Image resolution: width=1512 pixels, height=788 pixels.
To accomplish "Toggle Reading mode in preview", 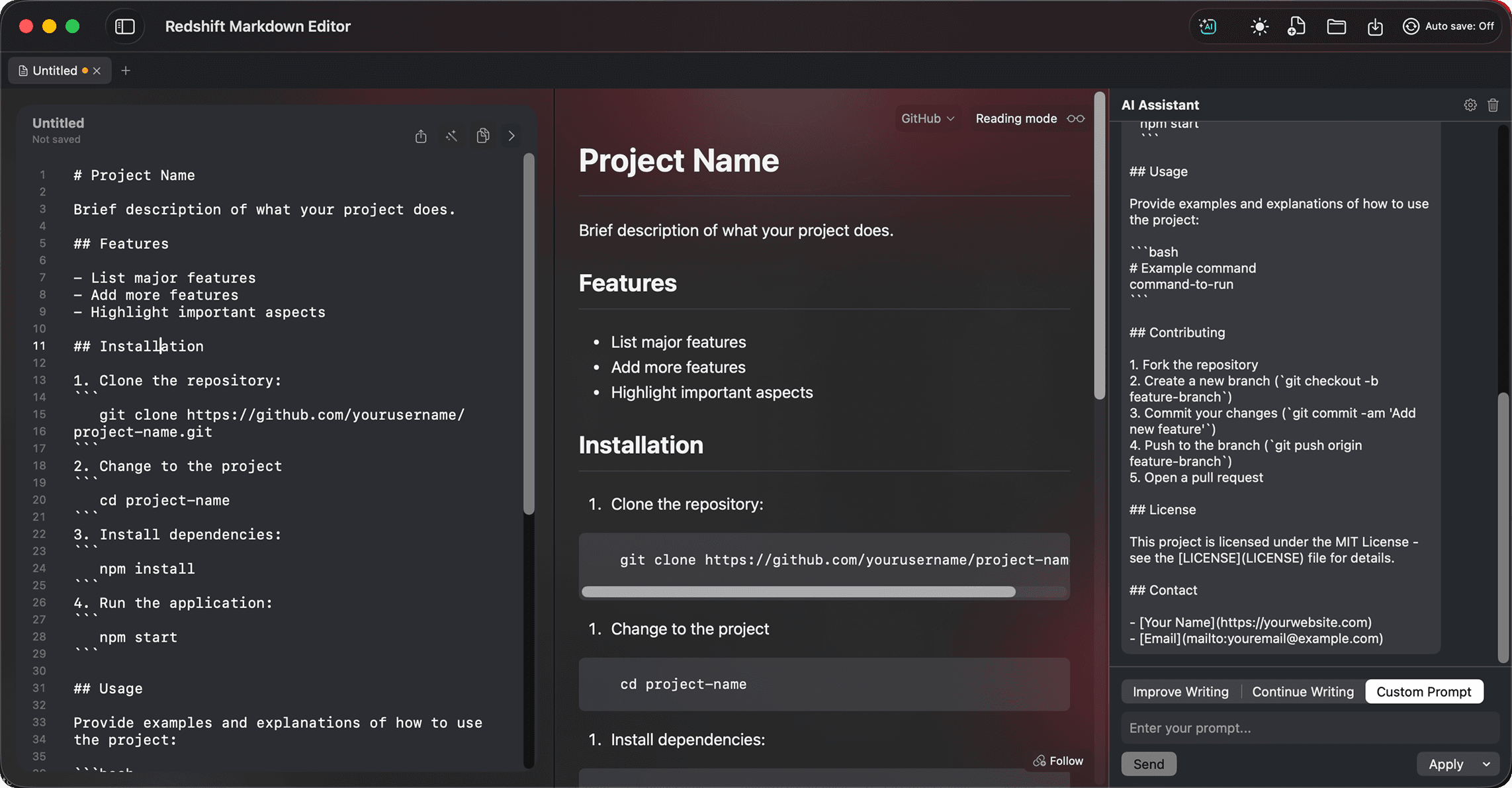I will tap(1030, 118).
